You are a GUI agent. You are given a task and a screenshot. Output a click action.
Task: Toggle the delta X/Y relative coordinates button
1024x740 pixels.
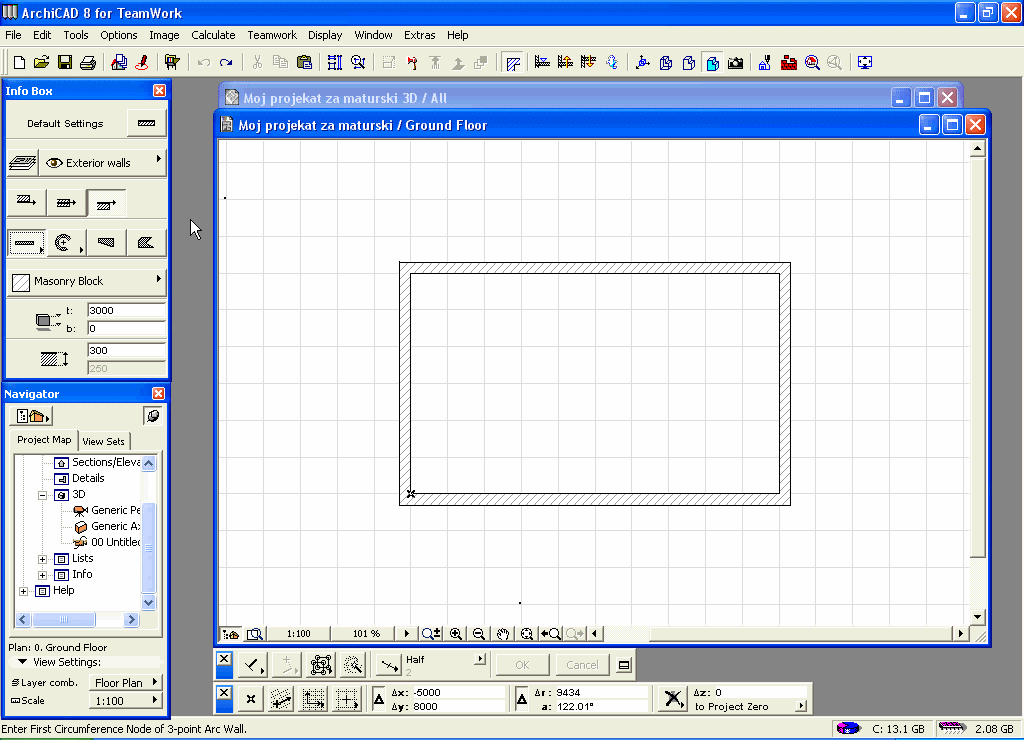point(380,699)
